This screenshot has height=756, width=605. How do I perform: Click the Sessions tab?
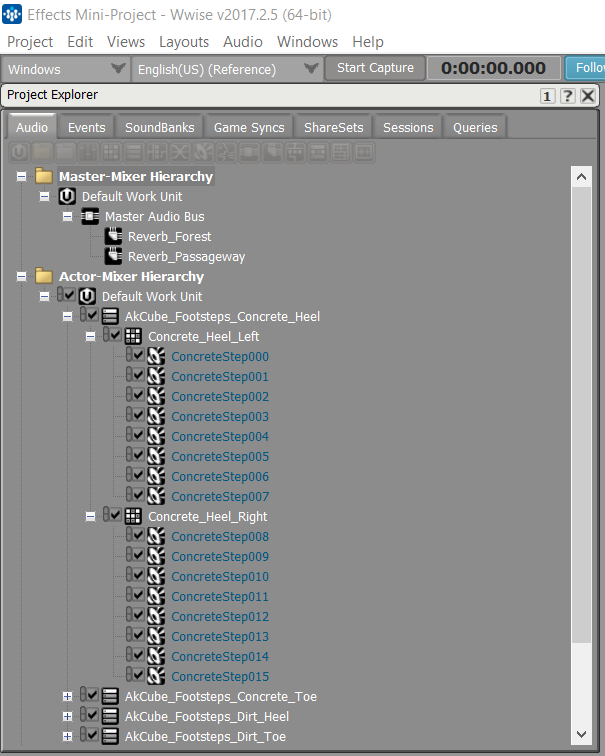408,127
